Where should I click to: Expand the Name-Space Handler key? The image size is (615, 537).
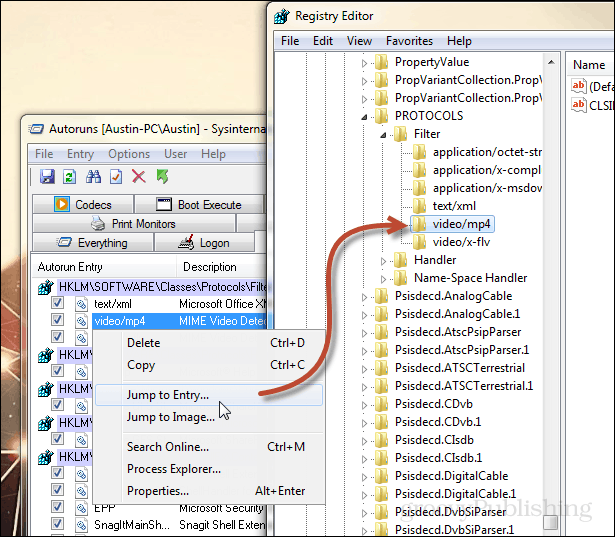pyautogui.click(x=383, y=279)
